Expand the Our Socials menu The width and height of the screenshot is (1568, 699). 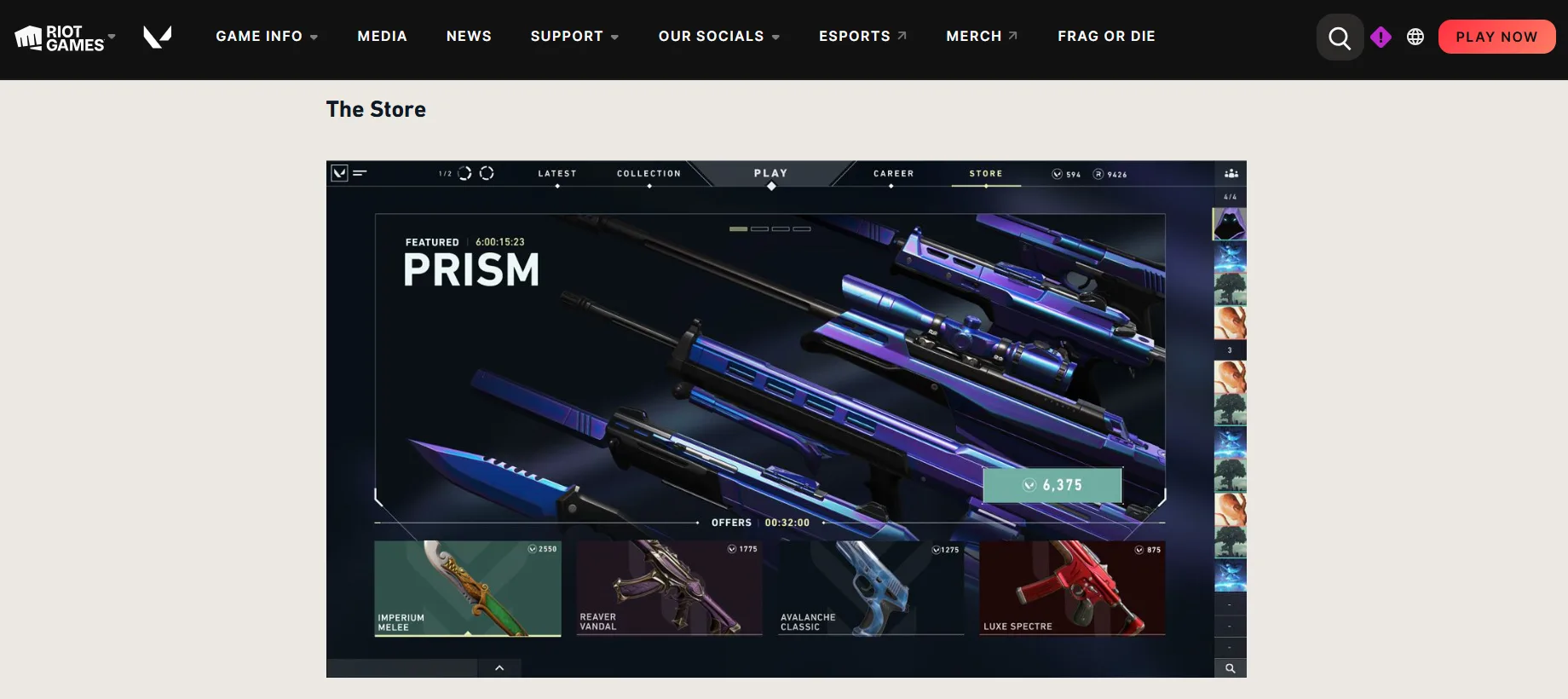(x=718, y=37)
